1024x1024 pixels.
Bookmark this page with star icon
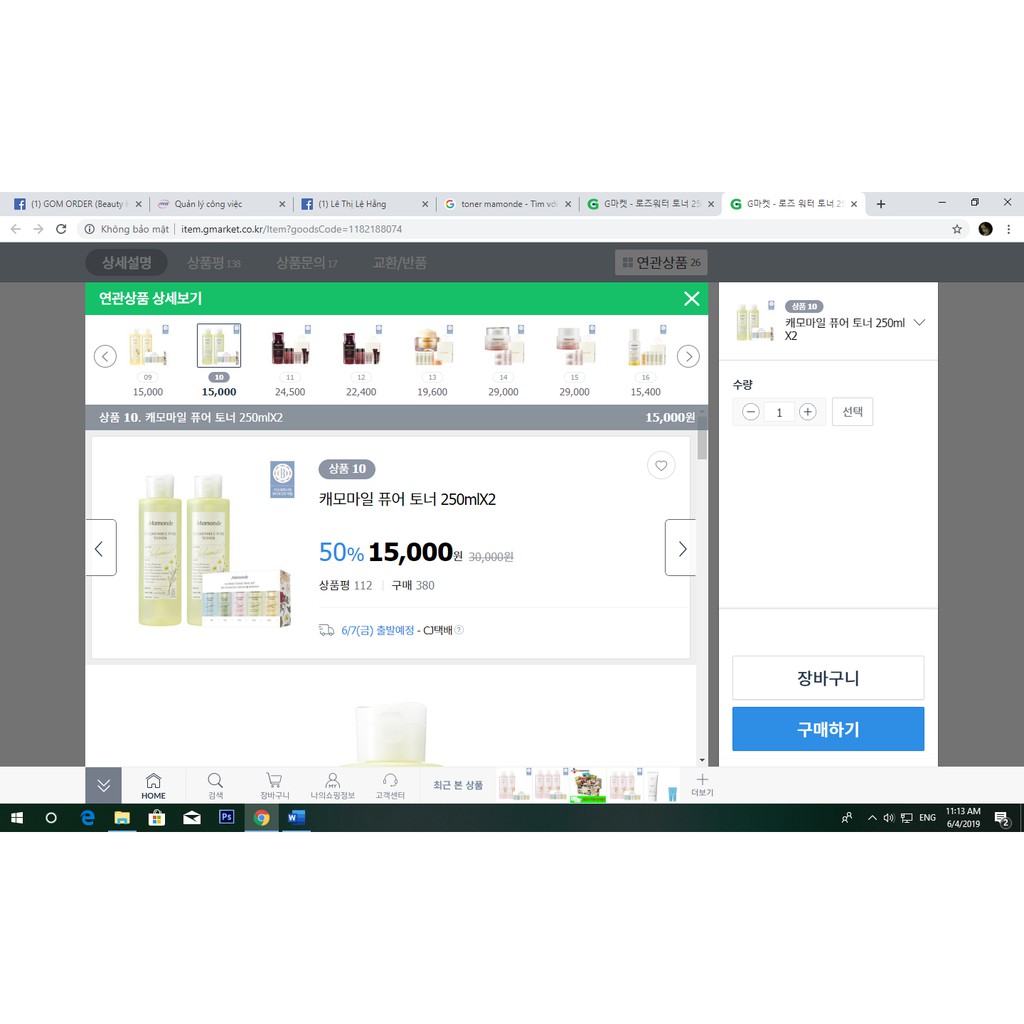(957, 229)
